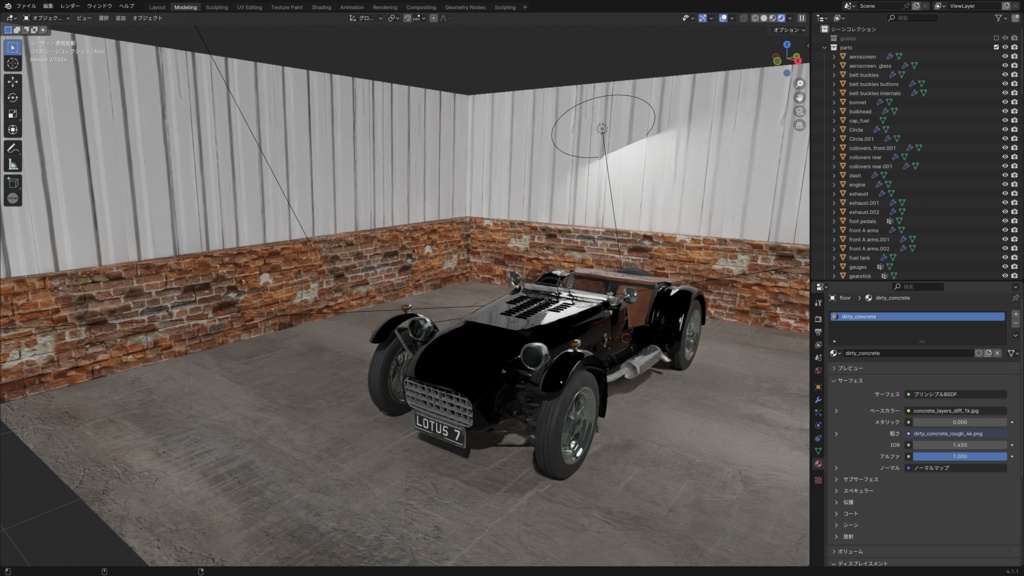
Task: Switch to wireframe viewport shading
Action: 755,18
